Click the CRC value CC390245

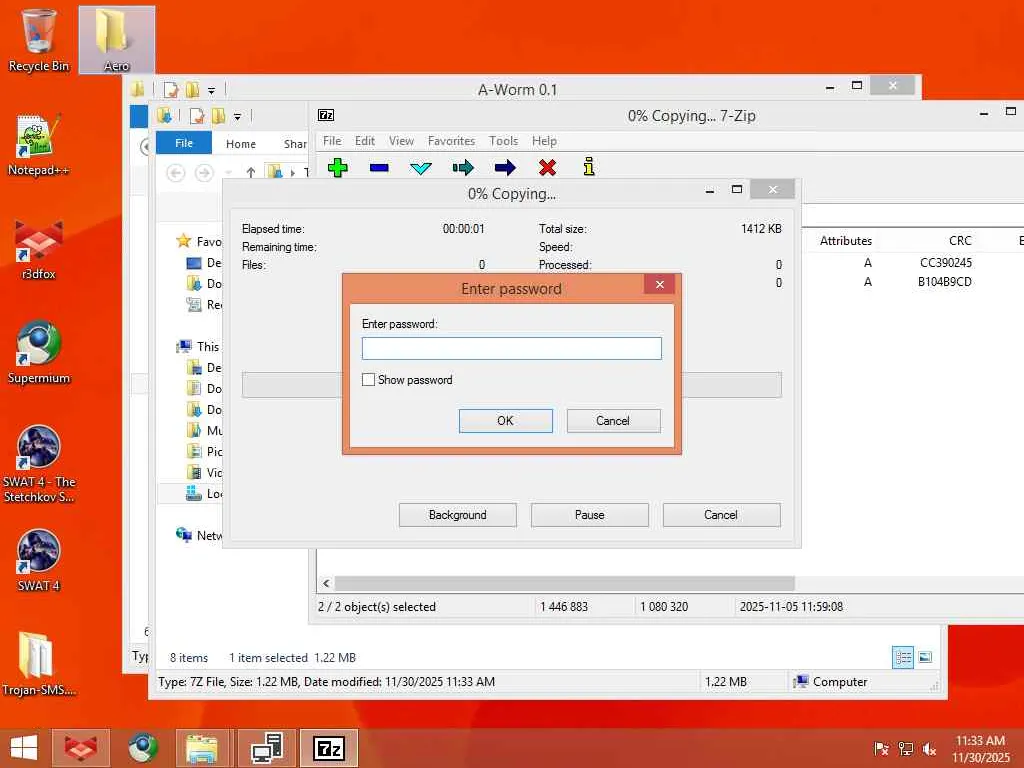[945, 263]
